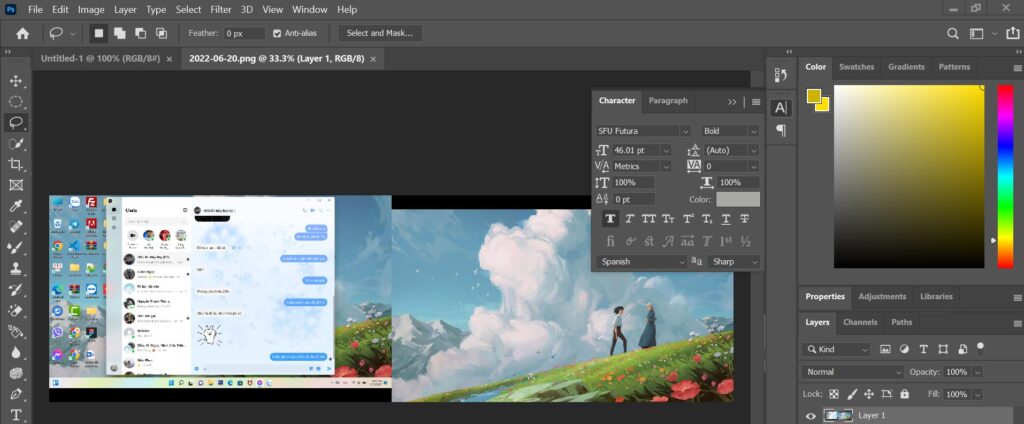Select the Move tool
This screenshot has width=1024, height=424.
pyautogui.click(x=16, y=81)
